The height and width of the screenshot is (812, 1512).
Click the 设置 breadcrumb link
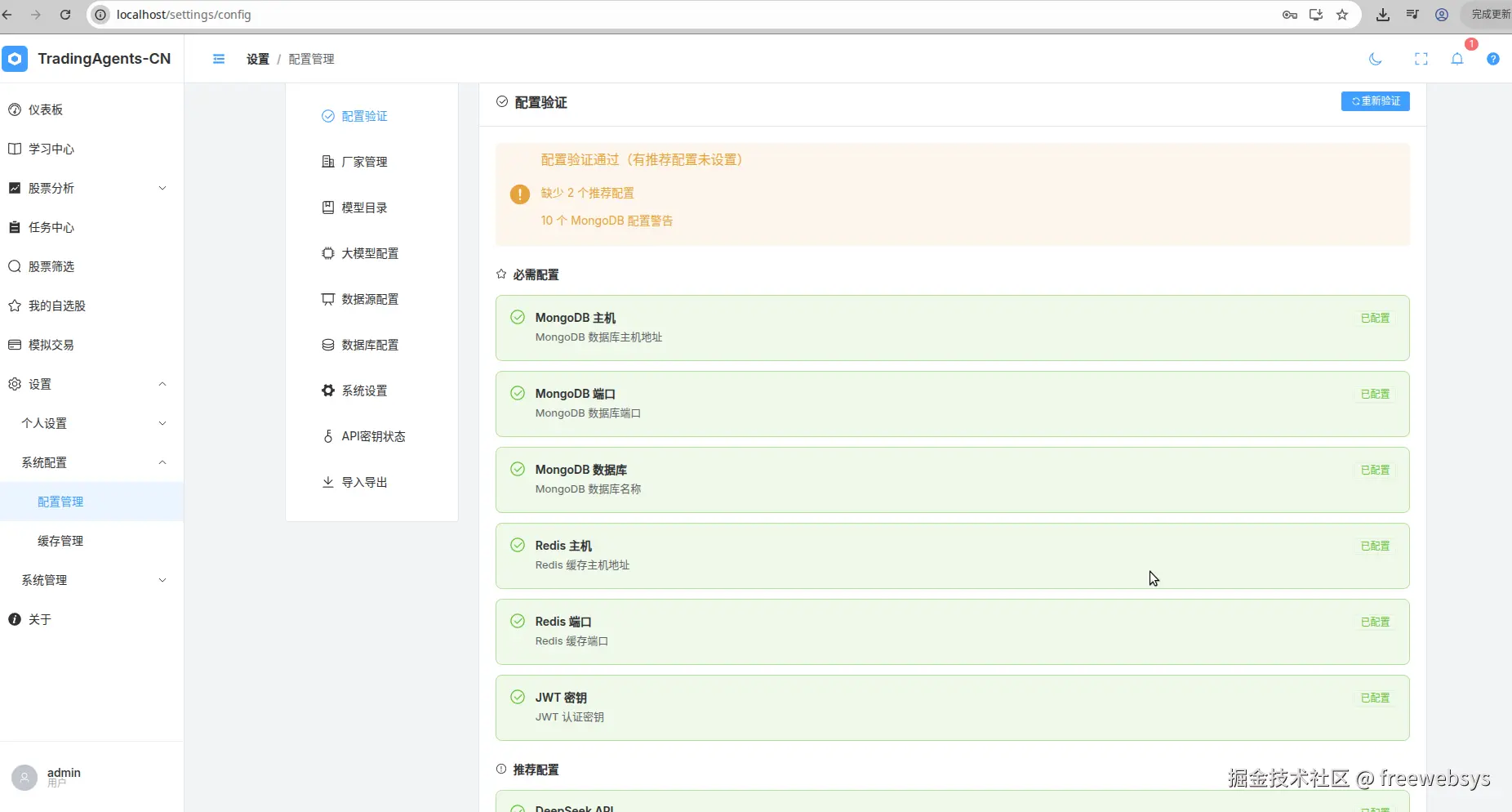pos(258,59)
